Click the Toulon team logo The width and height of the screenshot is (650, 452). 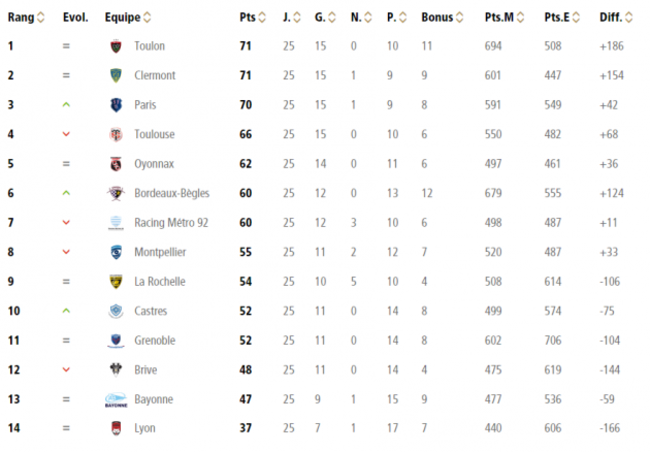point(115,46)
